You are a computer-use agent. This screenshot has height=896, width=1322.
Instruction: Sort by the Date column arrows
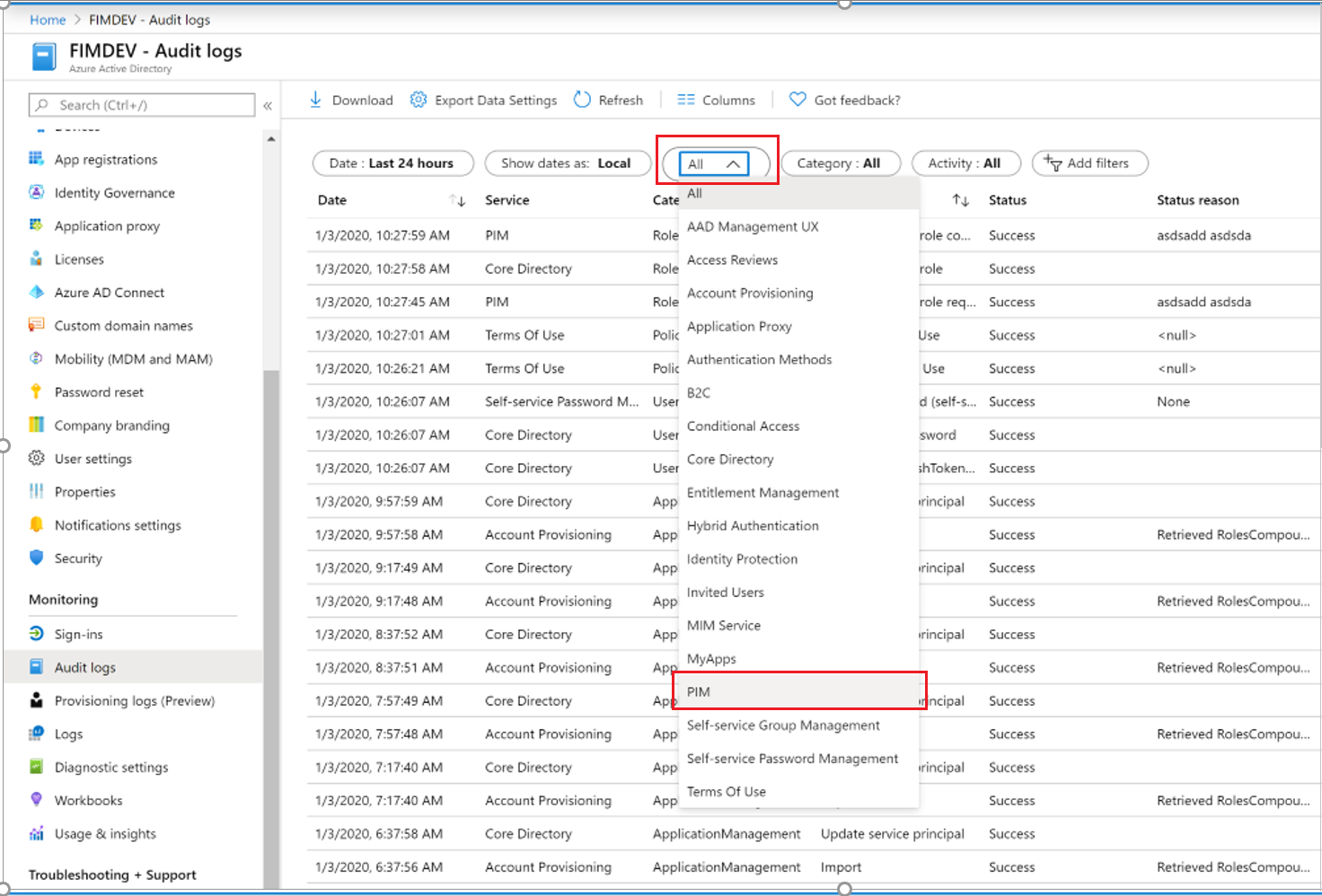click(x=458, y=200)
